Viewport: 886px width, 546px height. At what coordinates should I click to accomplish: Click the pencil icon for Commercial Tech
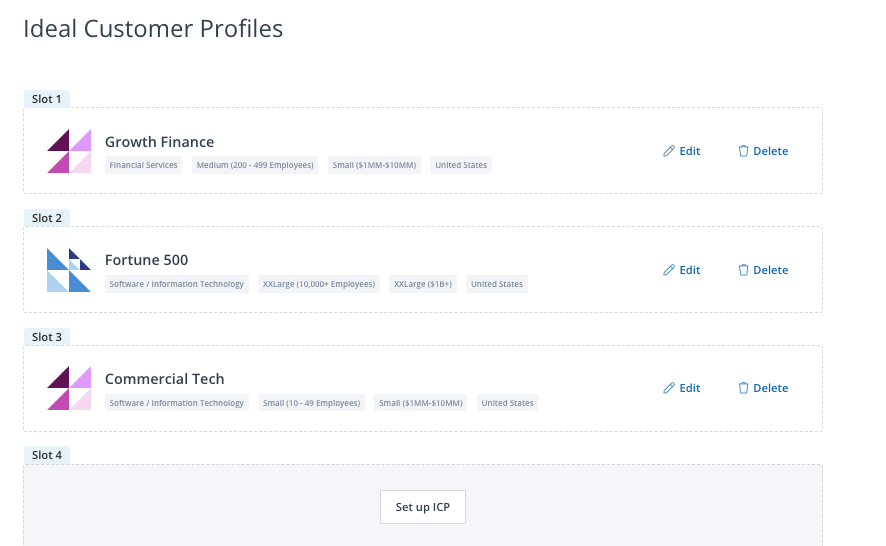click(x=669, y=388)
